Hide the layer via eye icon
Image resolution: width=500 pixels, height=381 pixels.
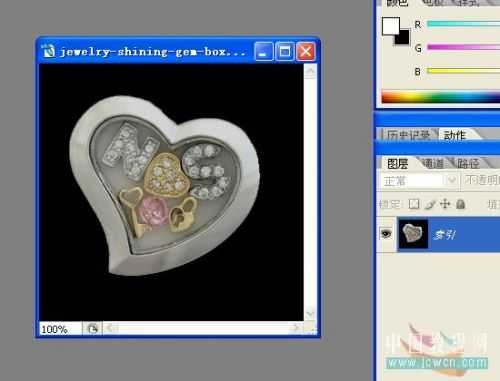(386, 234)
